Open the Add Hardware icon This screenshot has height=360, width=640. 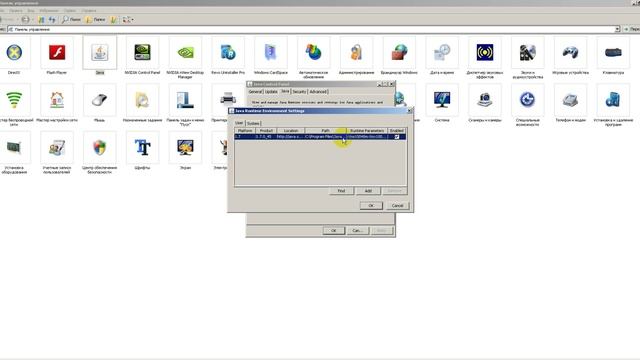pos(14,148)
